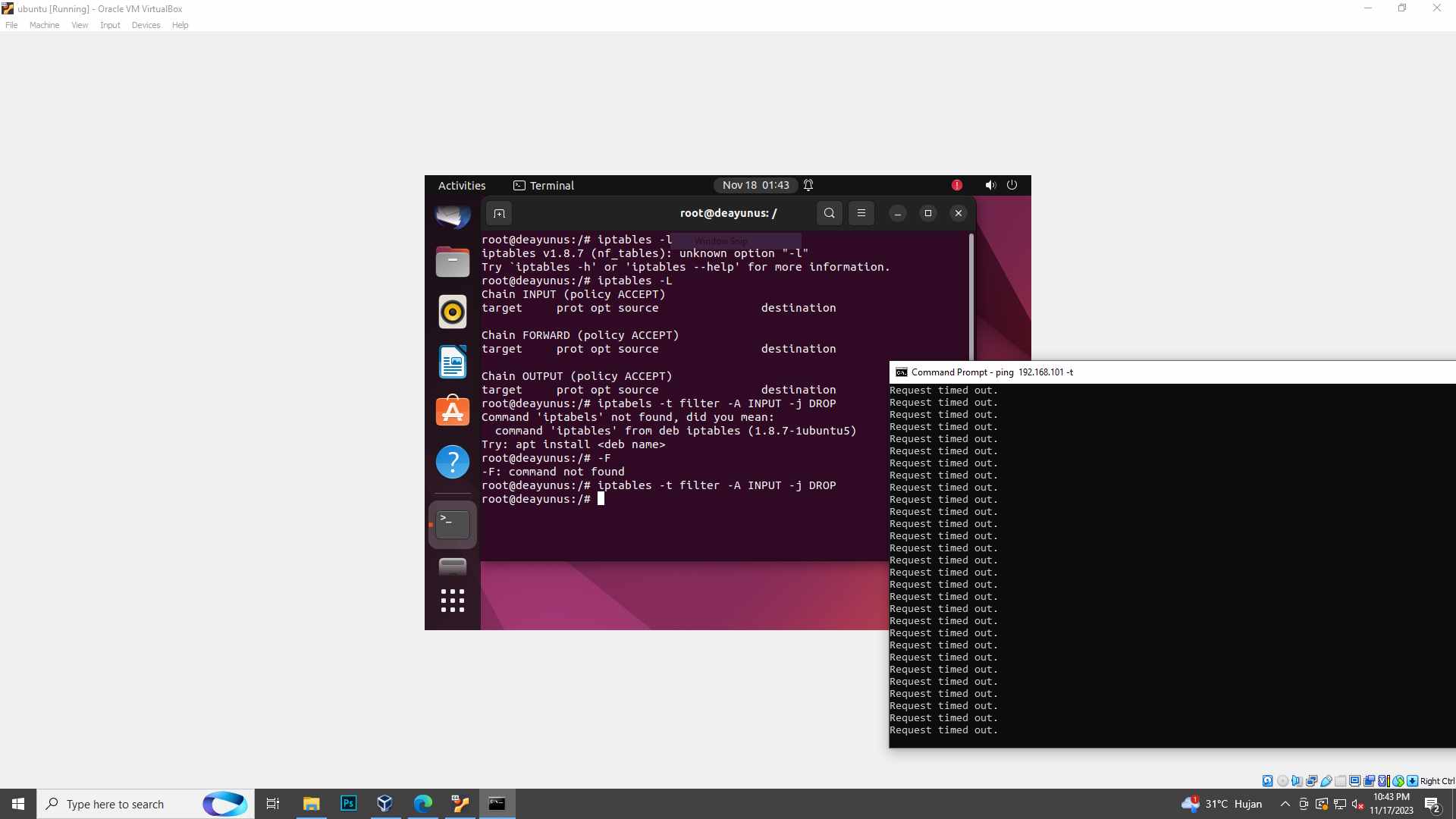Open the terminal hamburger menu
This screenshot has height=819, width=1456.
click(x=861, y=213)
